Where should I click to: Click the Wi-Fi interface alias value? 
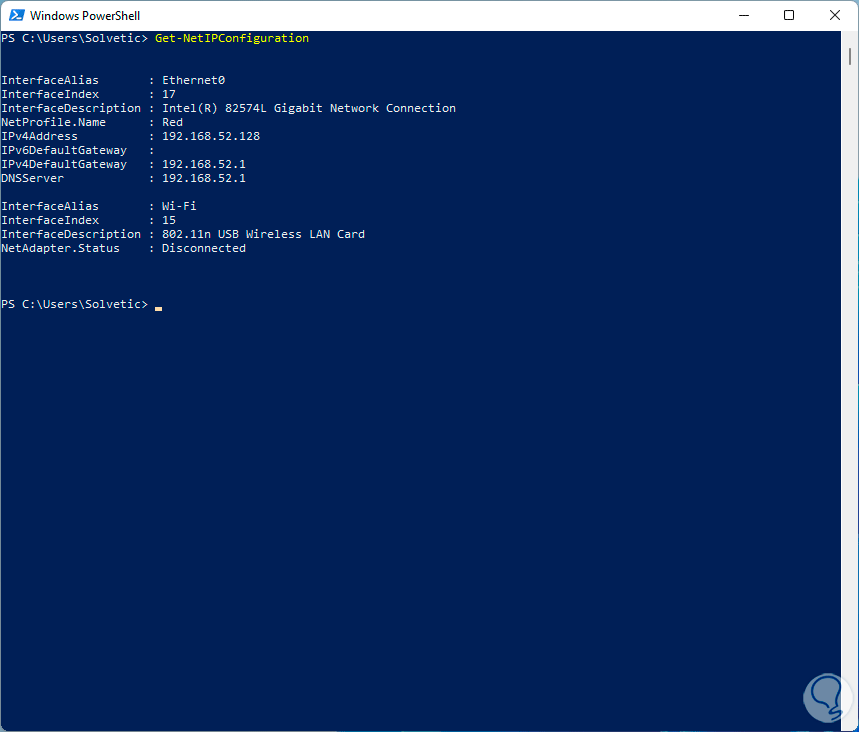tap(180, 206)
